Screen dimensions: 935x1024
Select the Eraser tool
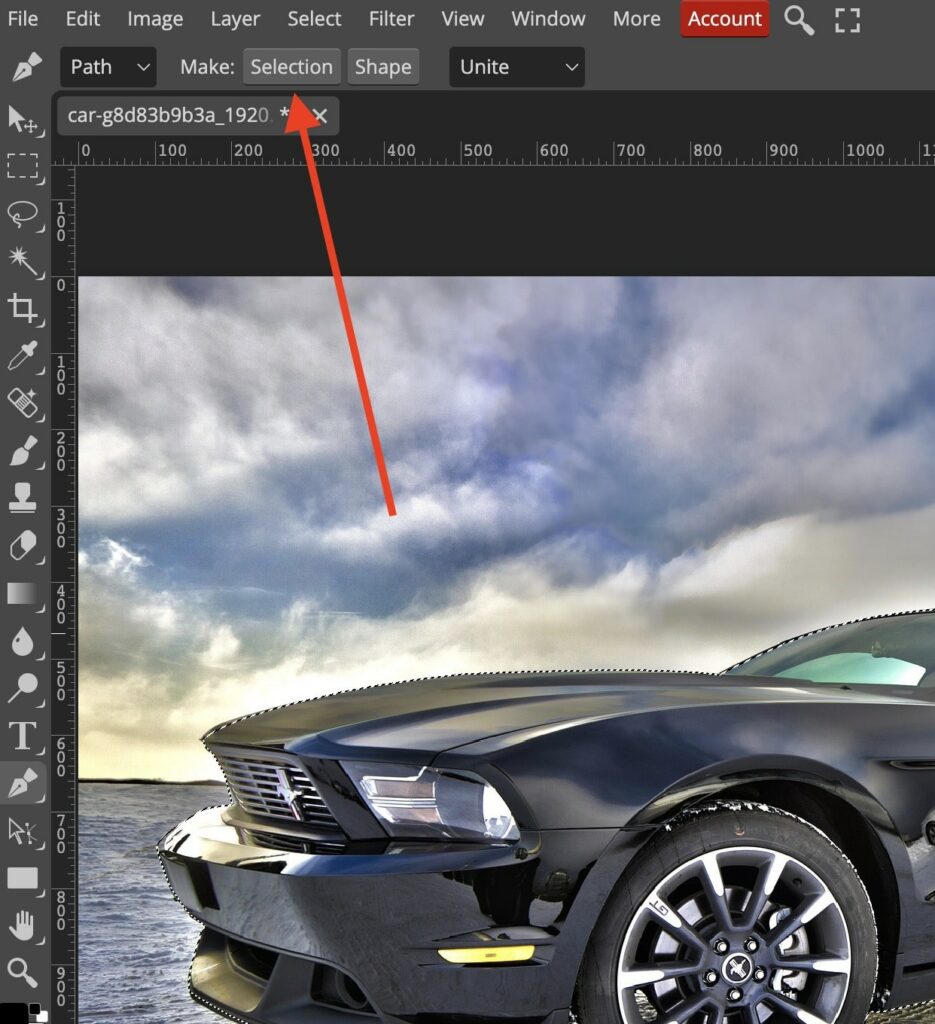point(23,545)
